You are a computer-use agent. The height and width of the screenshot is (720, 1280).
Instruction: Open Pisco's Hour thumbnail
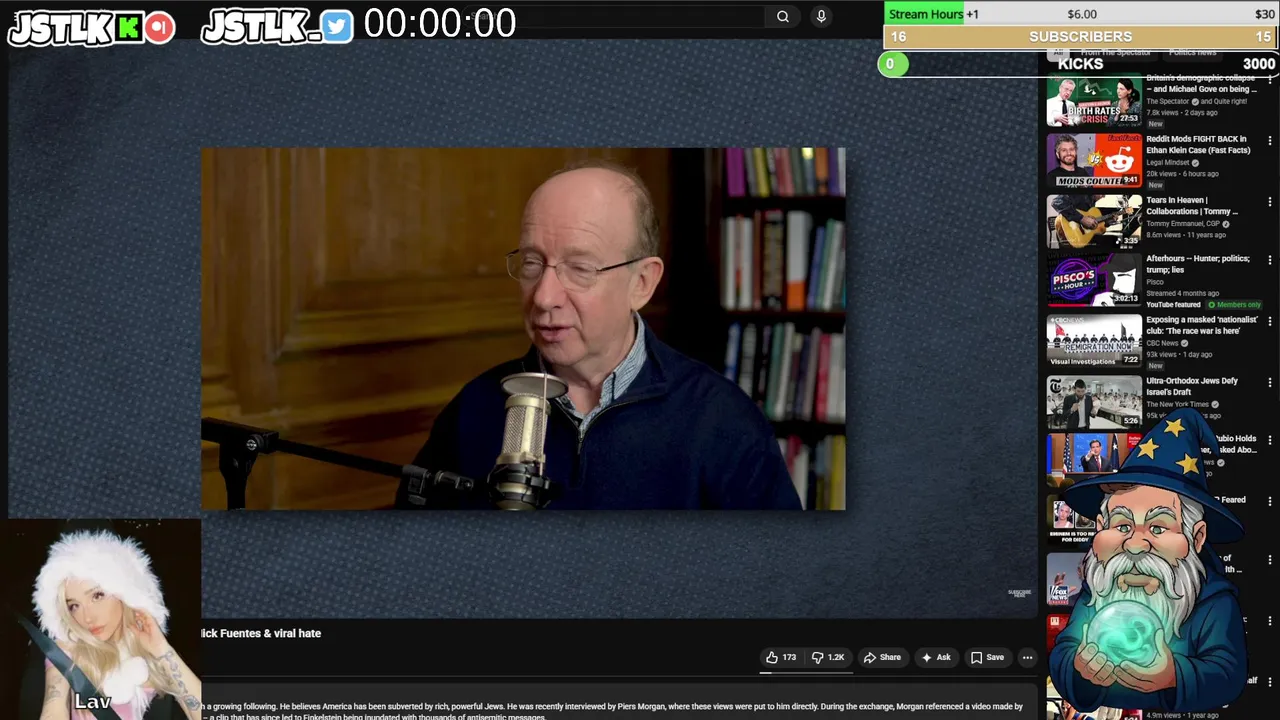pyautogui.click(x=1094, y=280)
